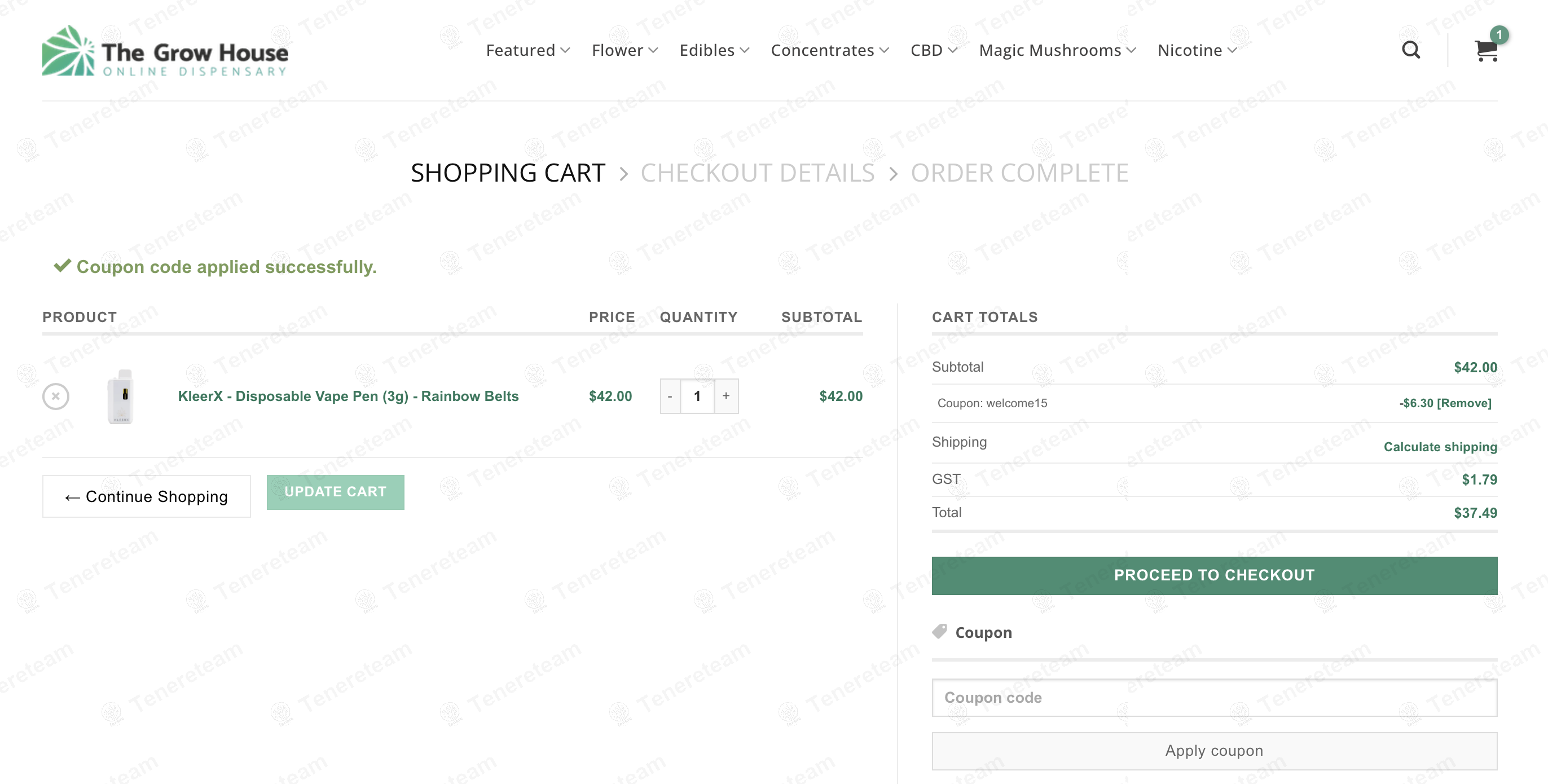Click Continue Shopping button
This screenshot has width=1548, height=784.
click(x=146, y=496)
